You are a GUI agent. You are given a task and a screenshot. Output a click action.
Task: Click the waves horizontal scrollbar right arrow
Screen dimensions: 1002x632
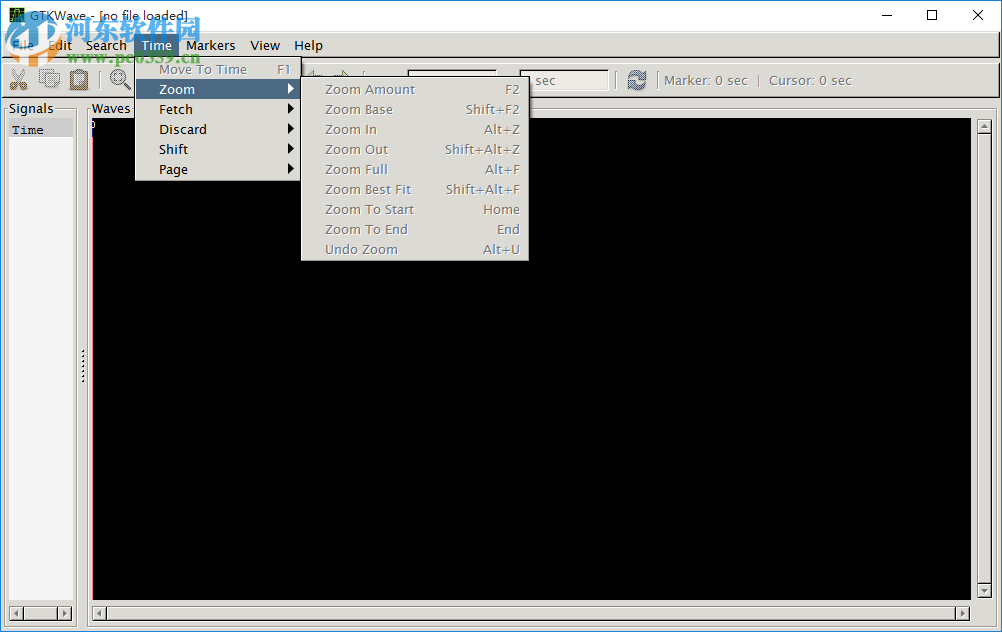962,613
